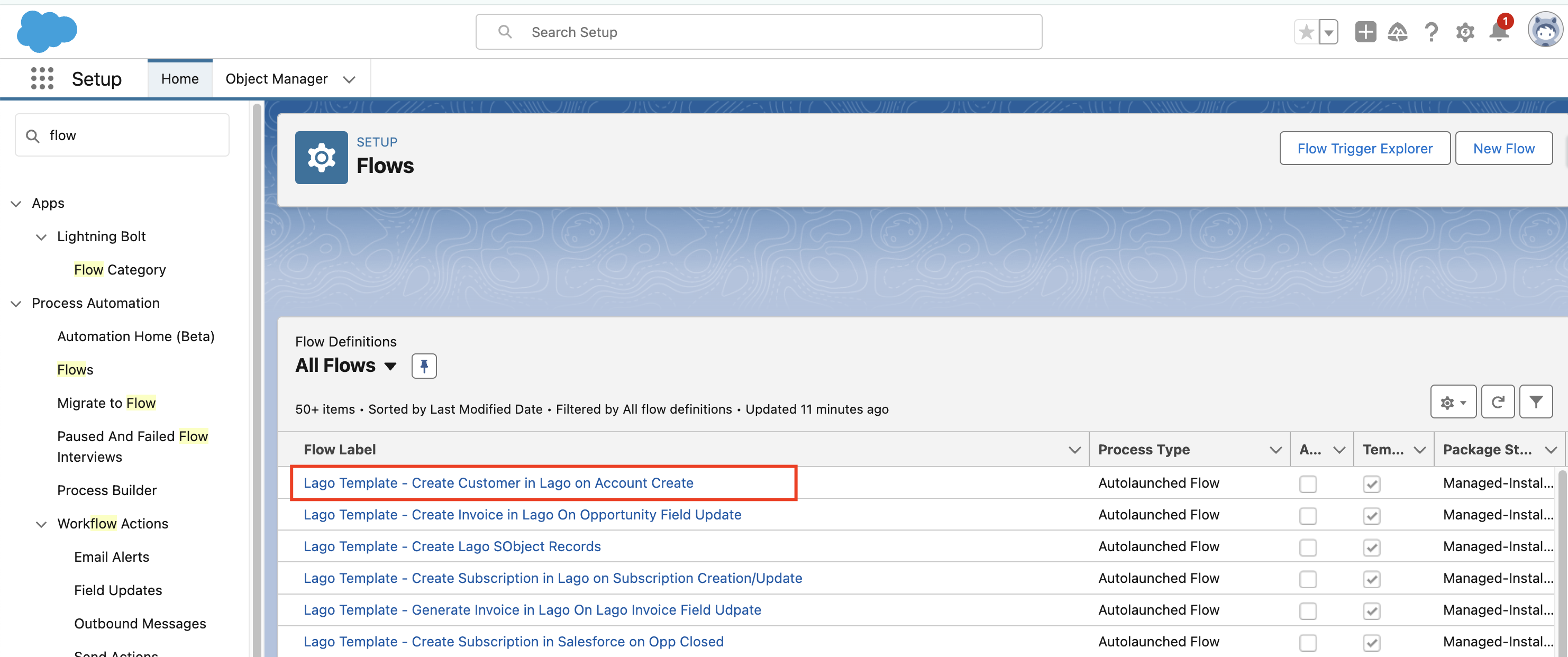Image resolution: width=1568 pixels, height=657 pixels.
Task: Open Migrate to Flow in sidebar
Action: tap(106, 403)
